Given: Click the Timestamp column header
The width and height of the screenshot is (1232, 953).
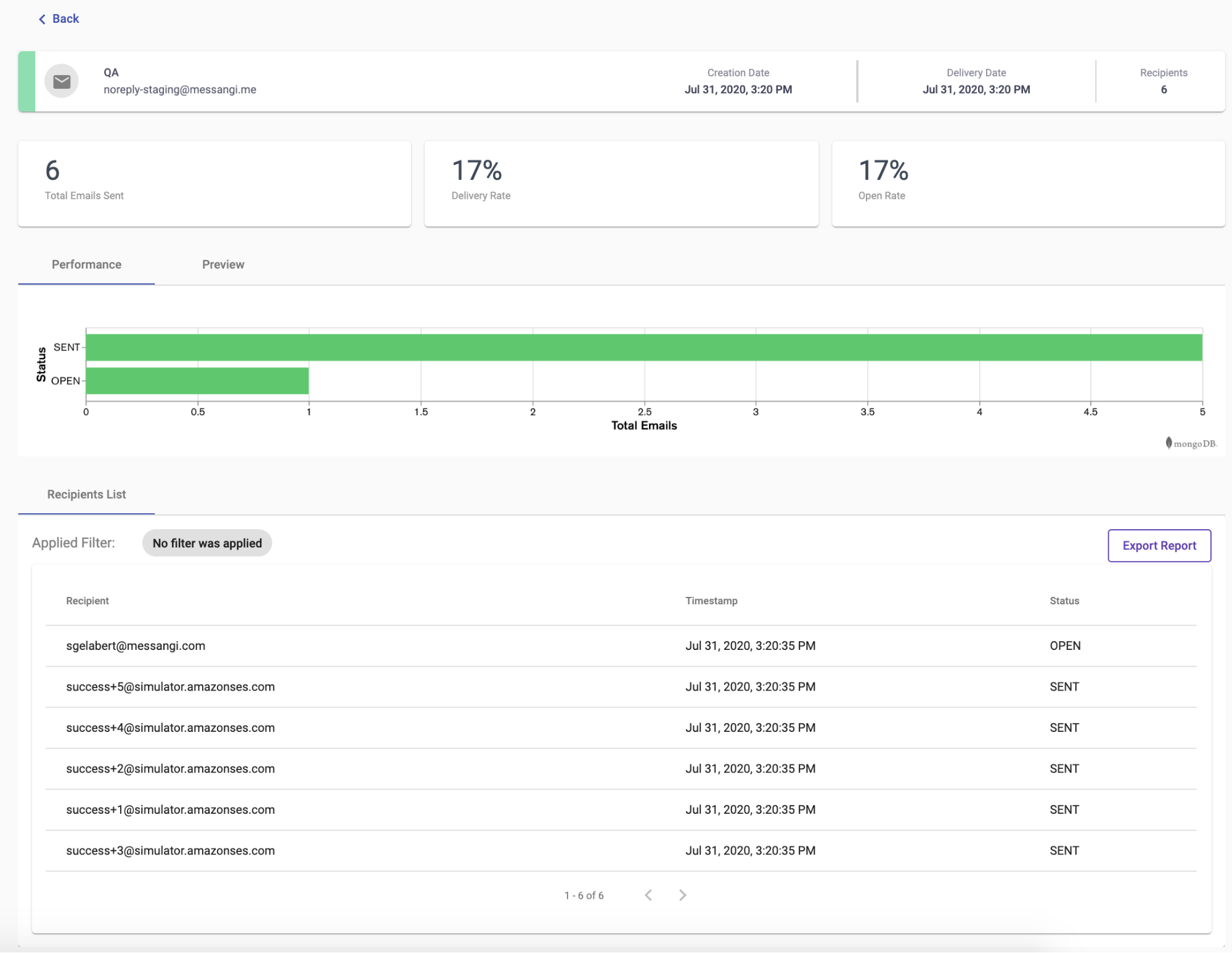Looking at the screenshot, I should (x=711, y=601).
